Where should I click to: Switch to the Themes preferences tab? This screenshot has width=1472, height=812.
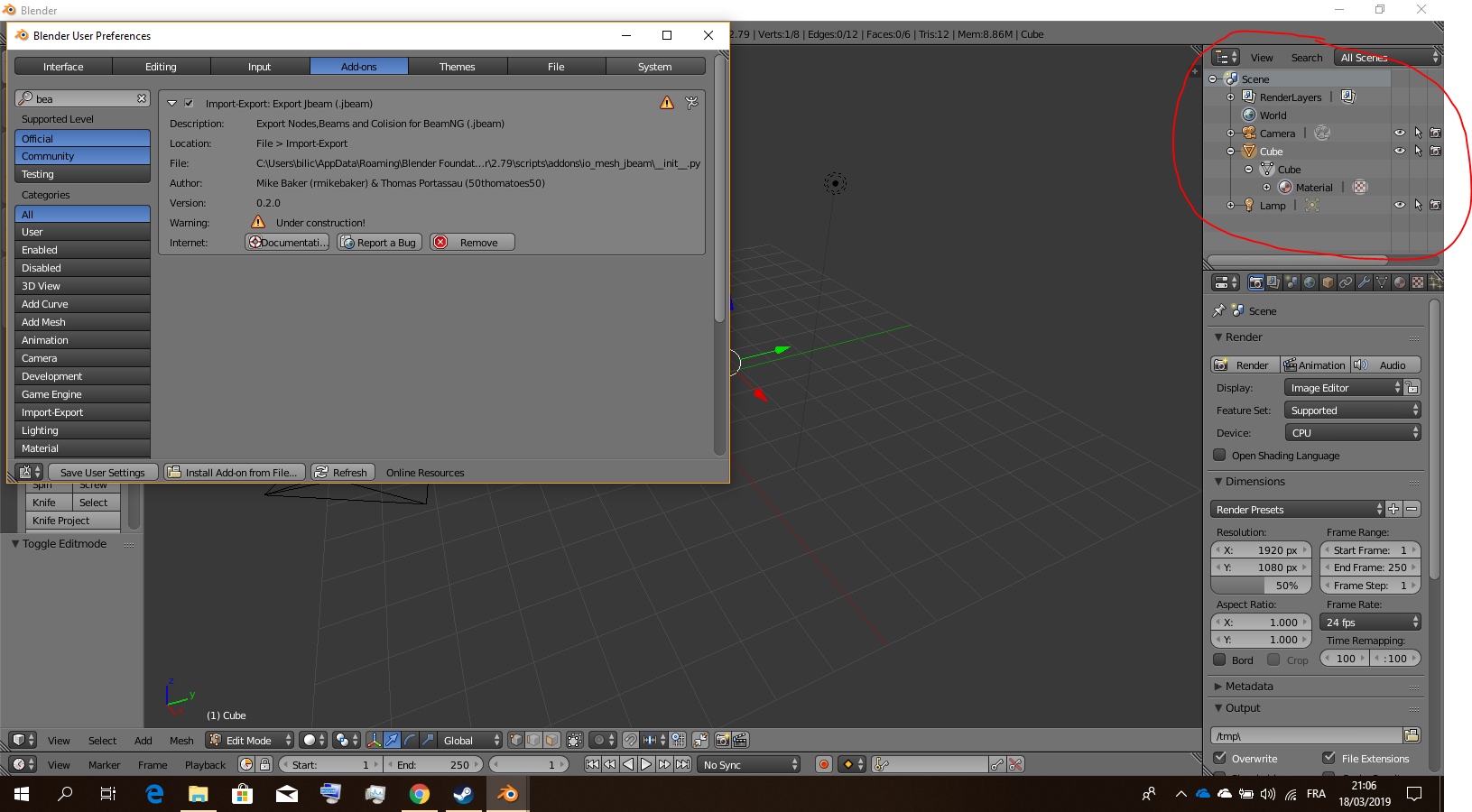(458, 66)
